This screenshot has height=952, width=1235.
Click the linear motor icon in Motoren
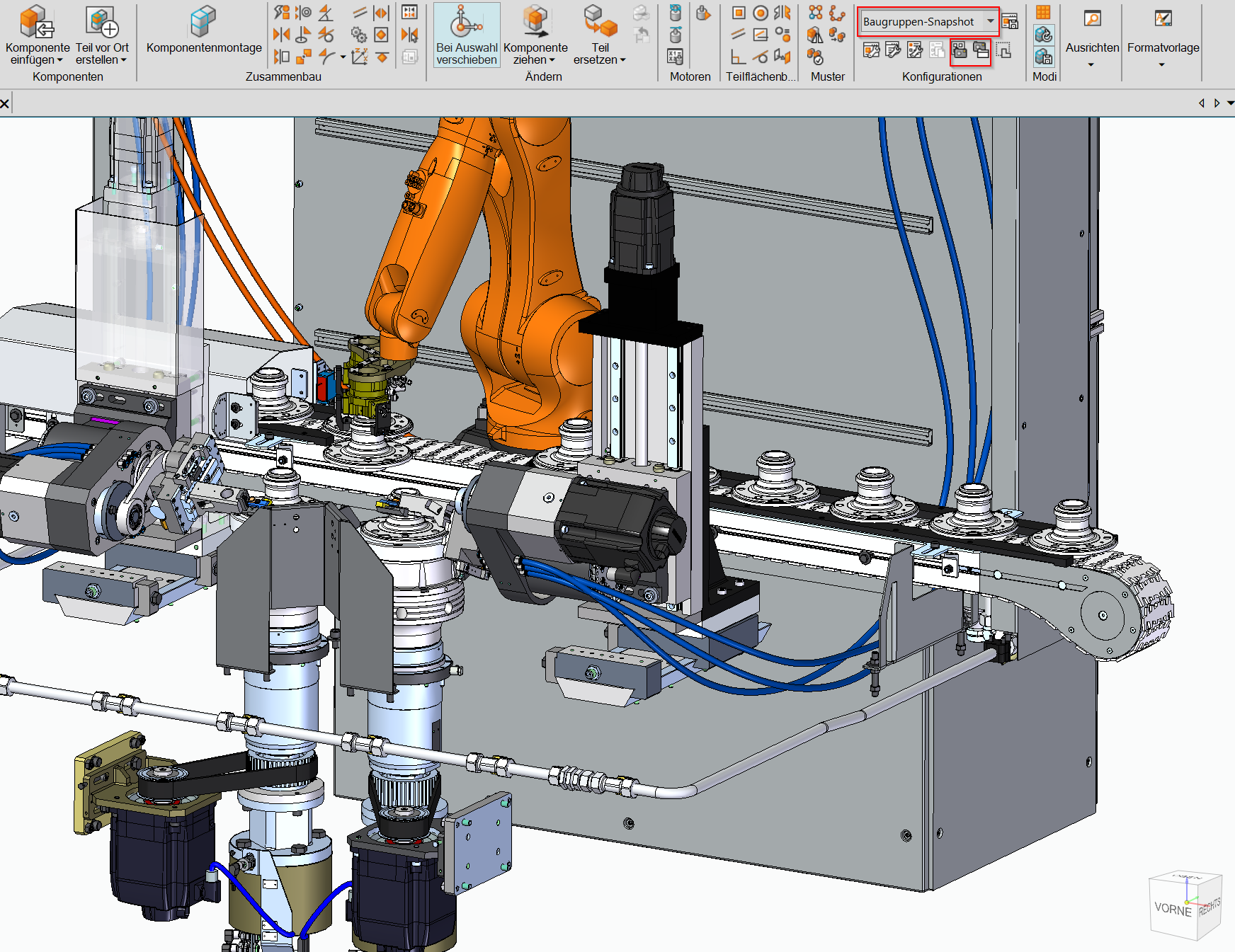676,34
